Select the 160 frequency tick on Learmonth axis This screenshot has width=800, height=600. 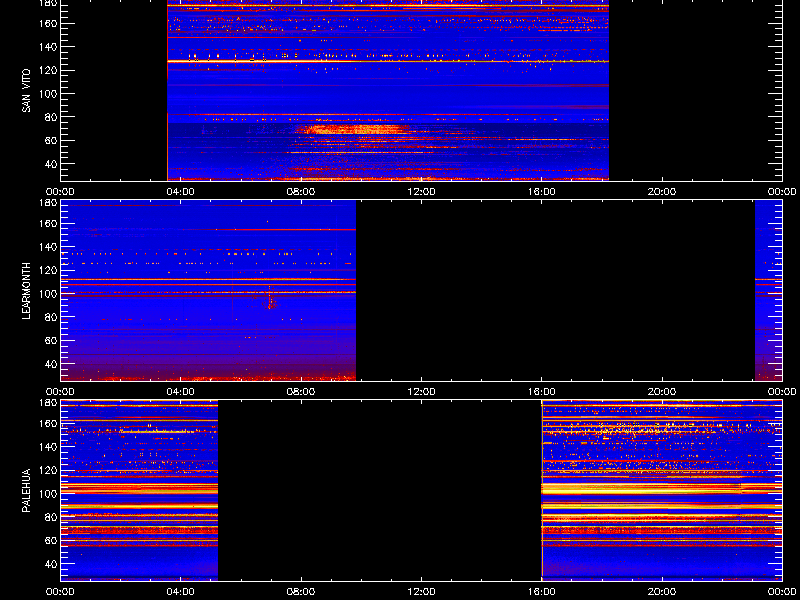click(x=49, y=223)
